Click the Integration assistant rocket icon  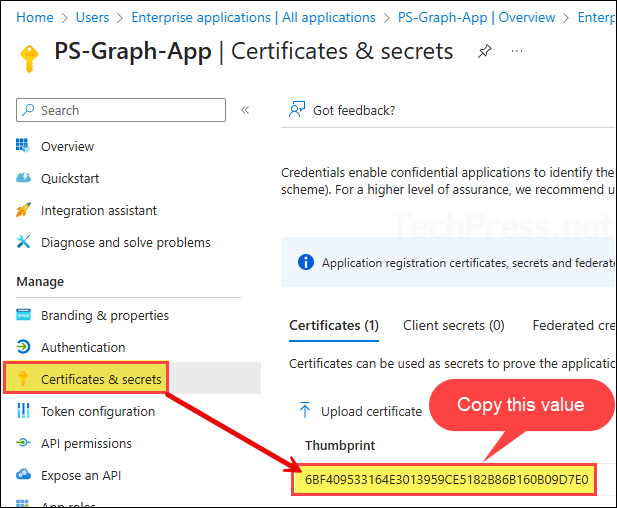pos(24,210)
